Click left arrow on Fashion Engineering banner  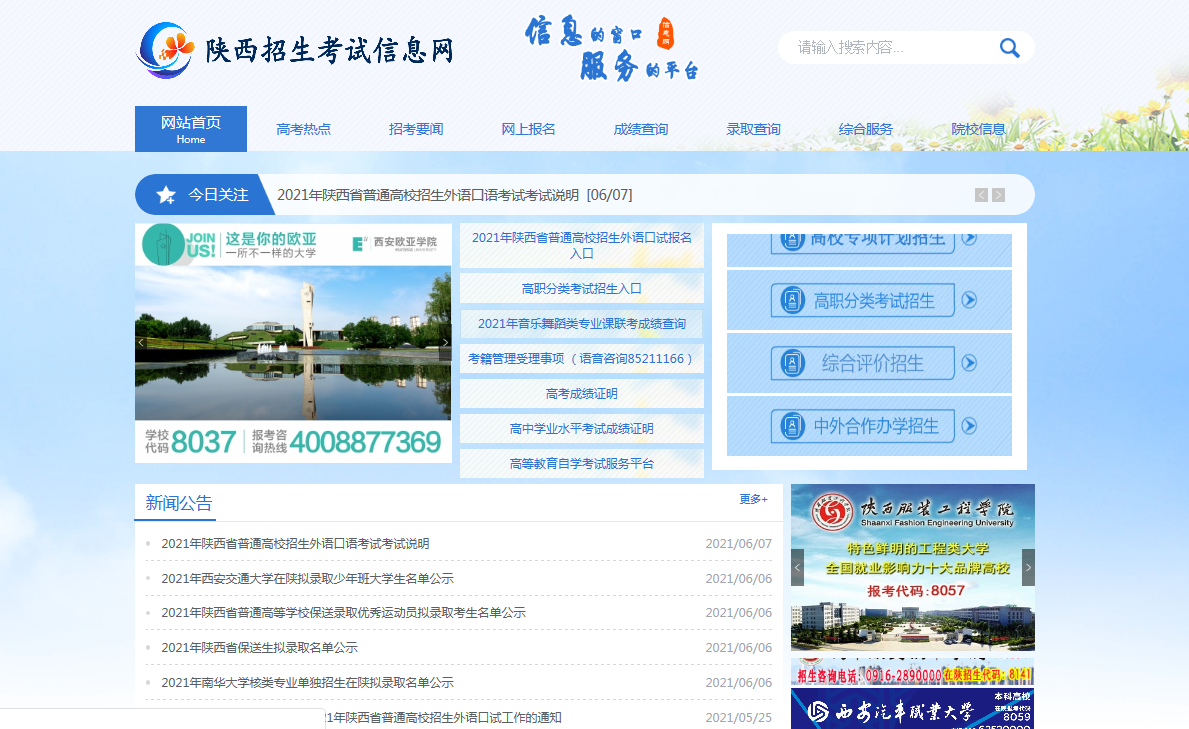click(797, 567)
